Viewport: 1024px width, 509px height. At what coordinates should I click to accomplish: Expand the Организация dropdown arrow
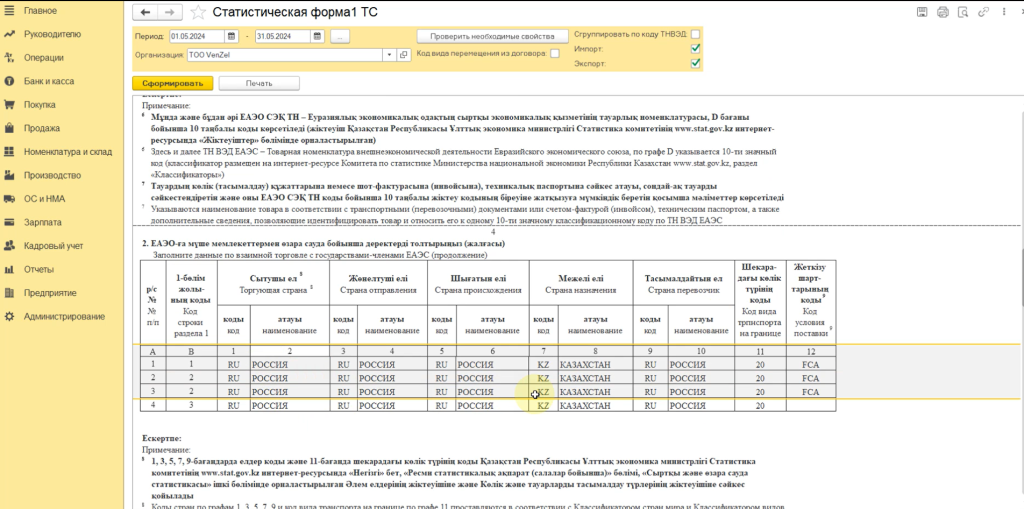(390, 54)
